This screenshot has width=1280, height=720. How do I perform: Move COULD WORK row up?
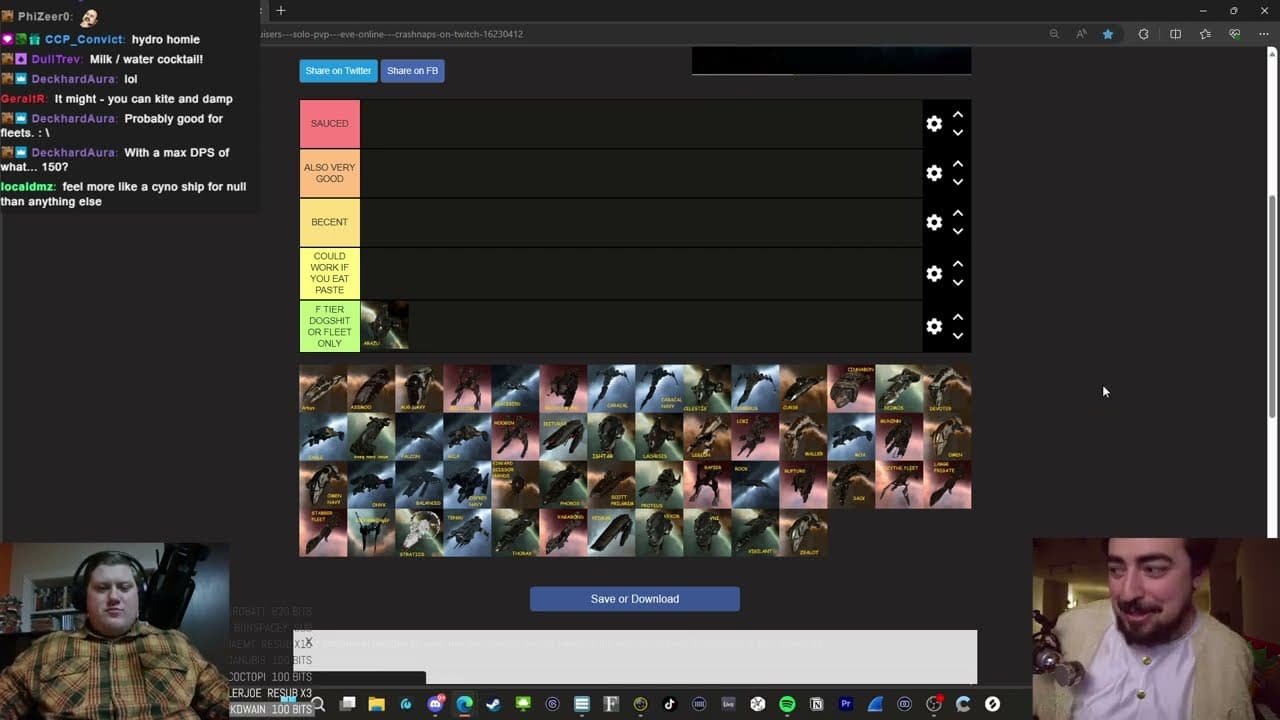[x=958, y=263]
